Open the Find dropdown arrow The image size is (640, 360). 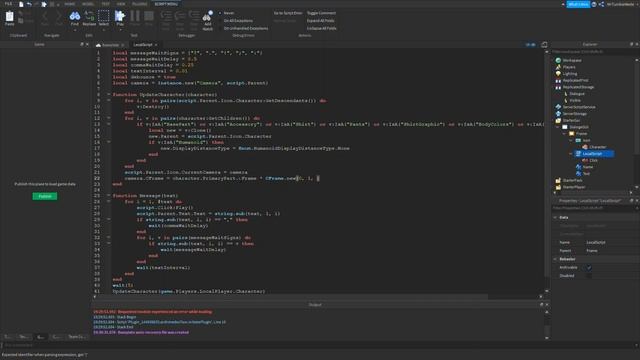point(75,30)
